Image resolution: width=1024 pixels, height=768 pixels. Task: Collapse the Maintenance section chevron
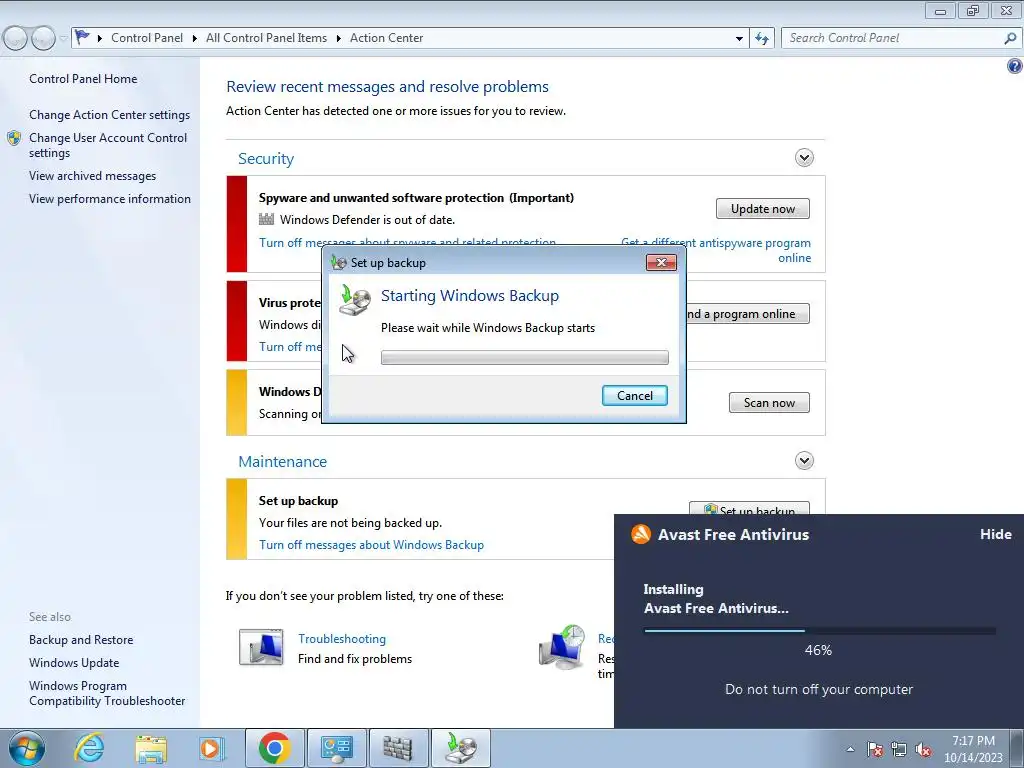tap(804, 460)
